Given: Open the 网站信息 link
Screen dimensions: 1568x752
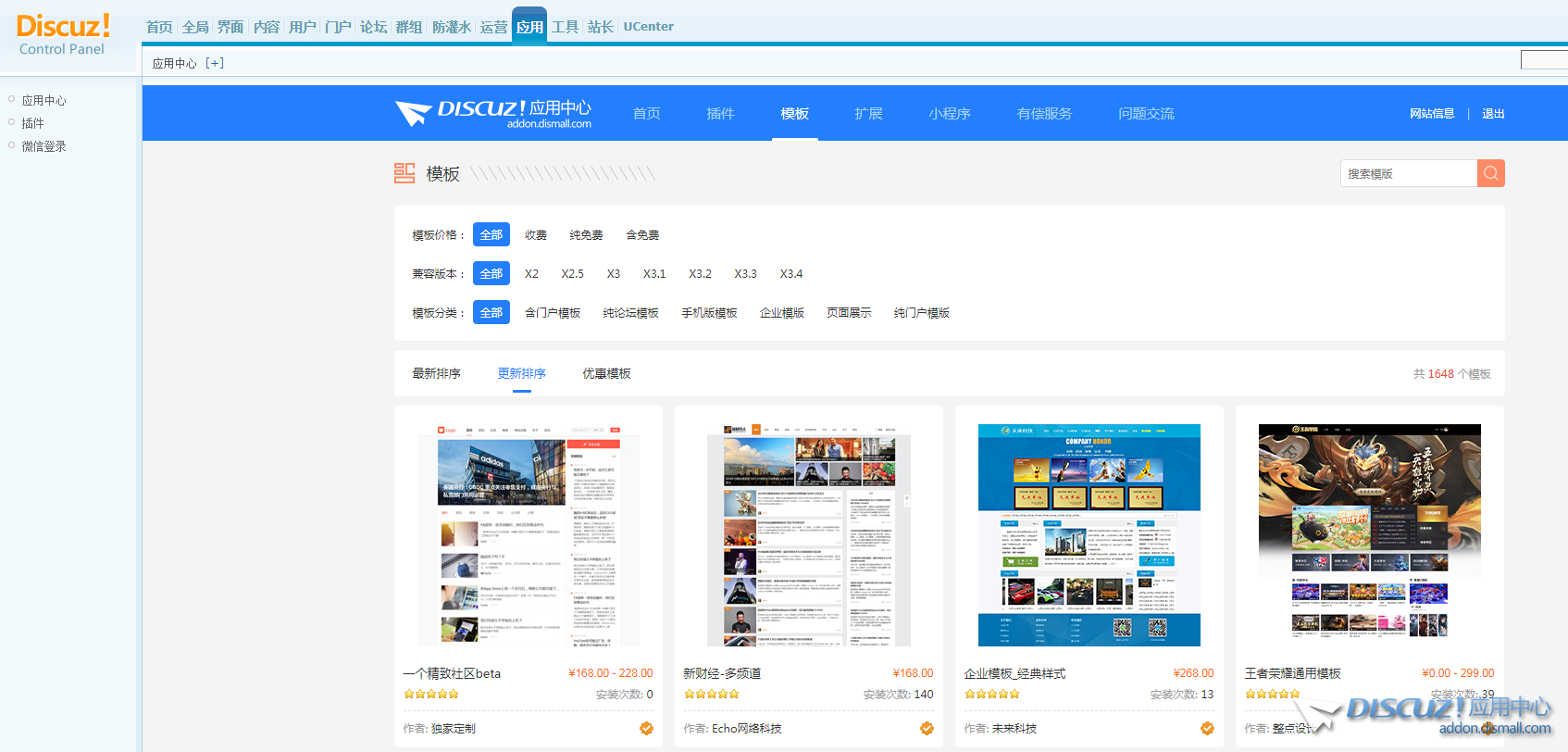Looking at the screenshot, I should 1432,114.
